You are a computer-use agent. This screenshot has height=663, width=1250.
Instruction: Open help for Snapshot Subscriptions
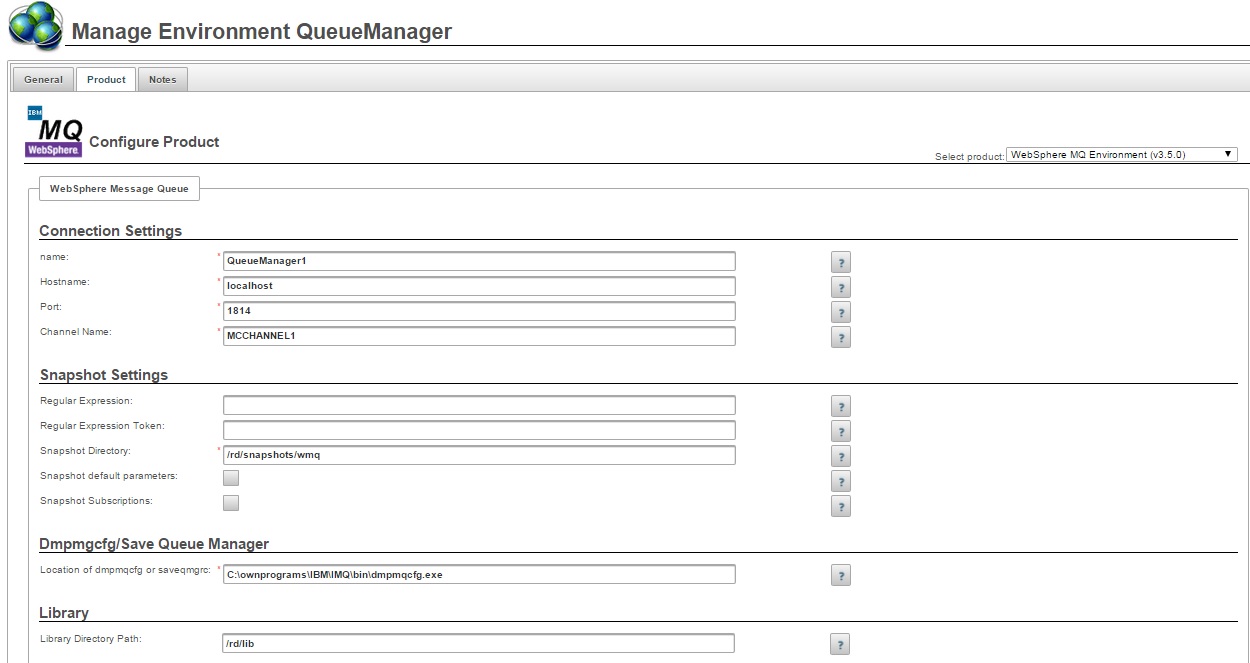point(841,506)
